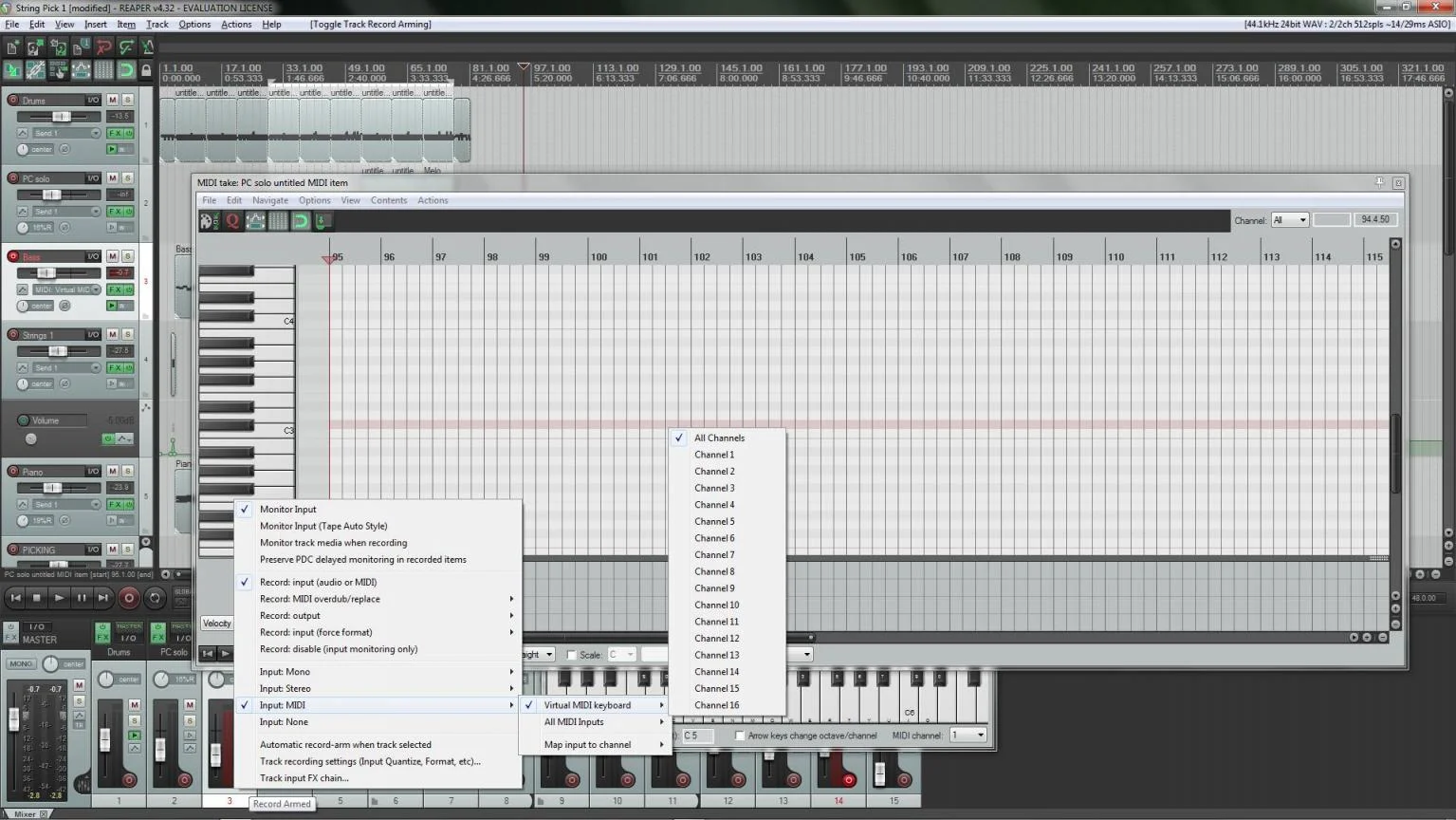Toggle the main toolbar grid lines icon
Image resolution: width=1456 pixels, height=820 pixels.
point(103,70)
